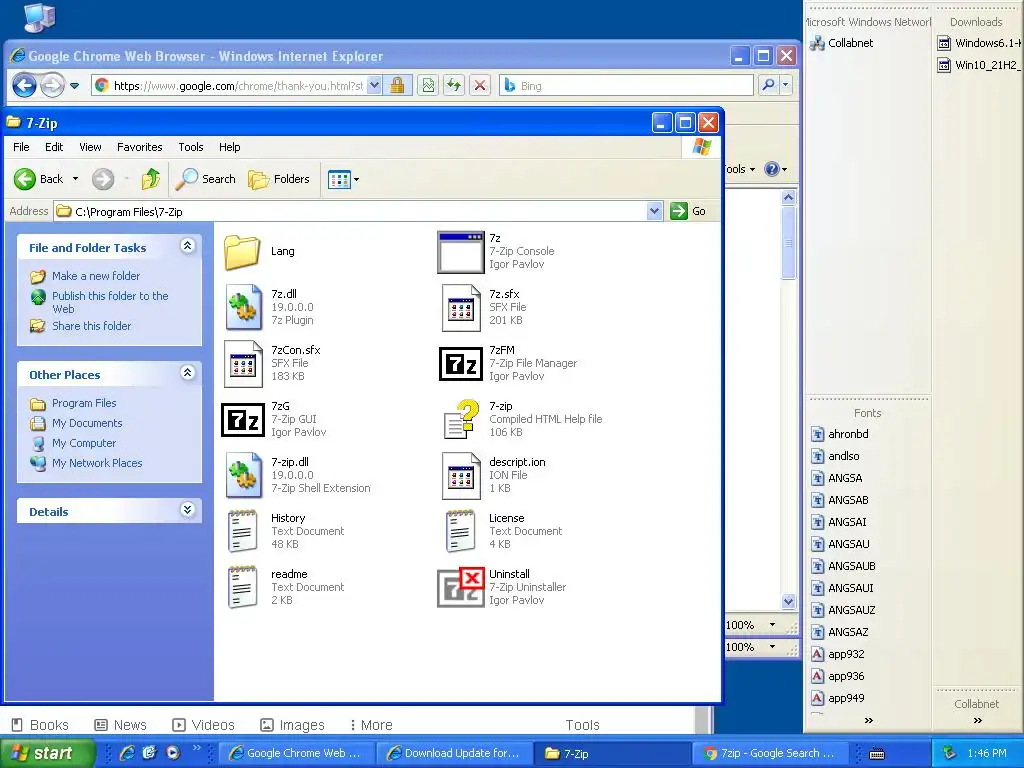Expand the Explorer address bar dropdown

click(654, 211)
